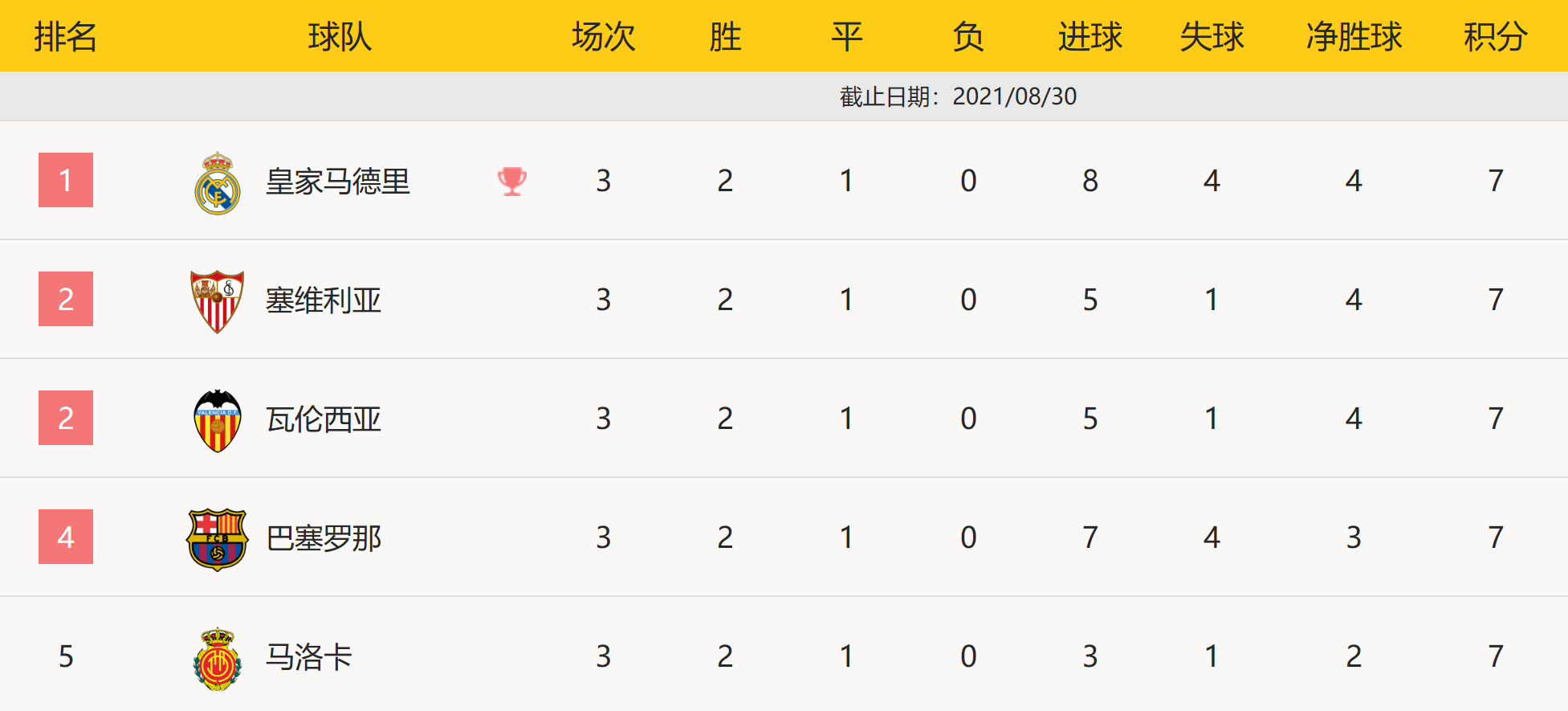Select the 马洛卡 team name
The width and height of the screenshot is (1568, 711).
click(309, 656)
